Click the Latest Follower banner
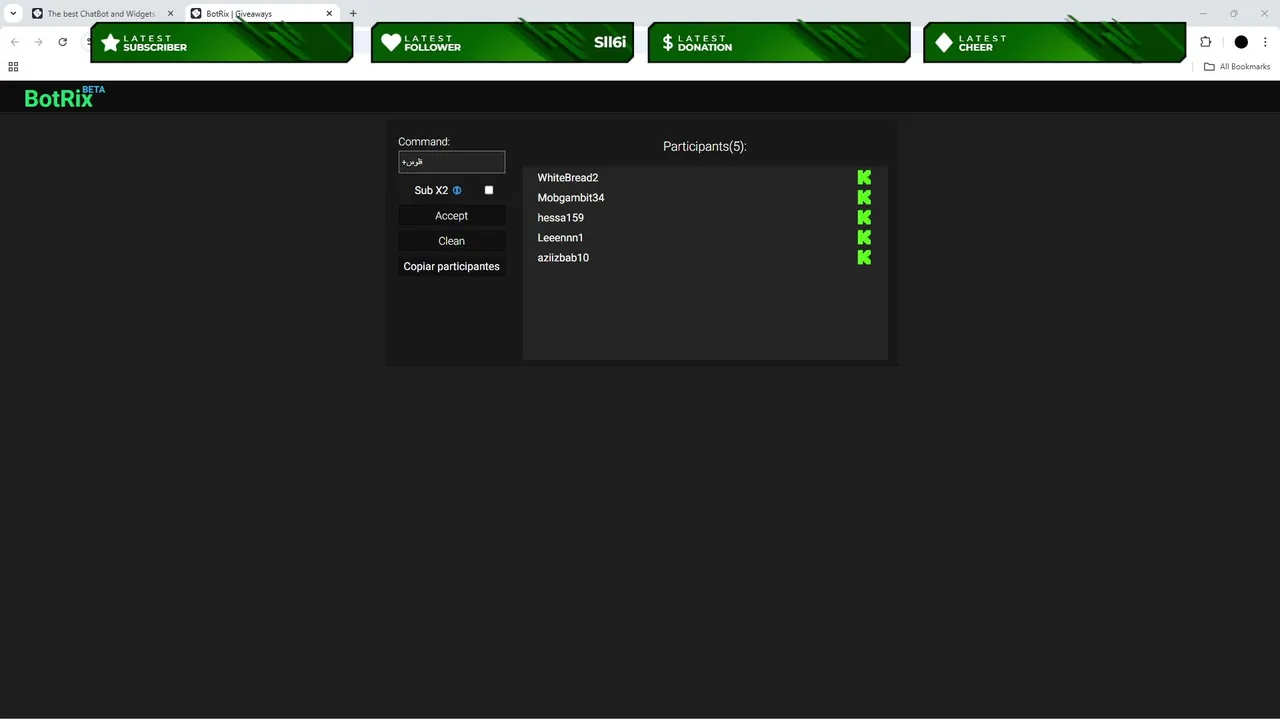The image size is (1280, 720). (503, 43)
